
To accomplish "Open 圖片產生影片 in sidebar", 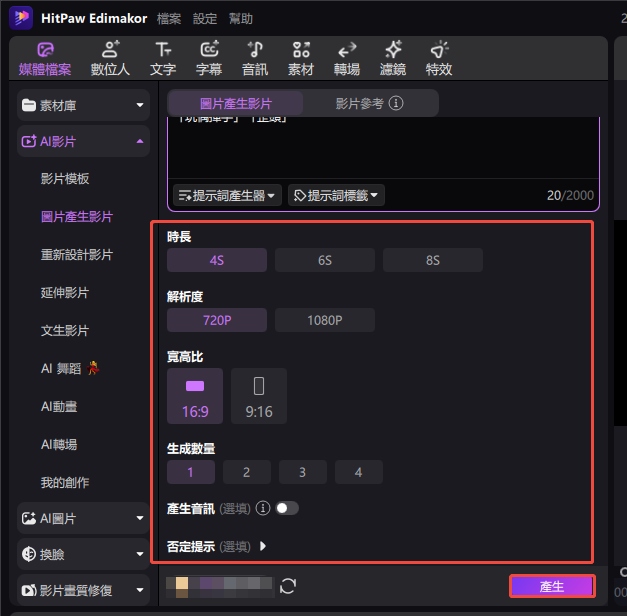I will (x=77, y=216).
